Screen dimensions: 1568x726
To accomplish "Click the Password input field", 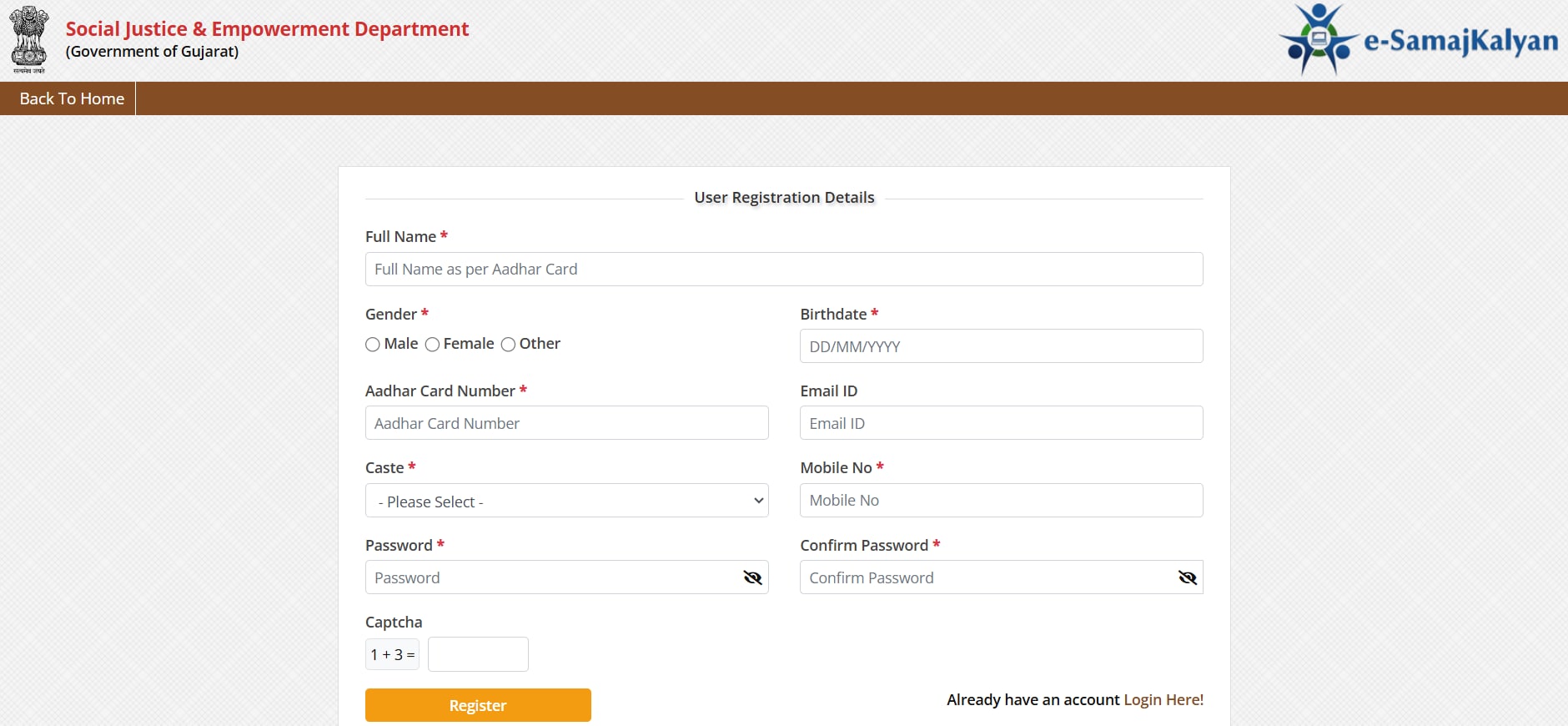I will (x=550, y=577).
